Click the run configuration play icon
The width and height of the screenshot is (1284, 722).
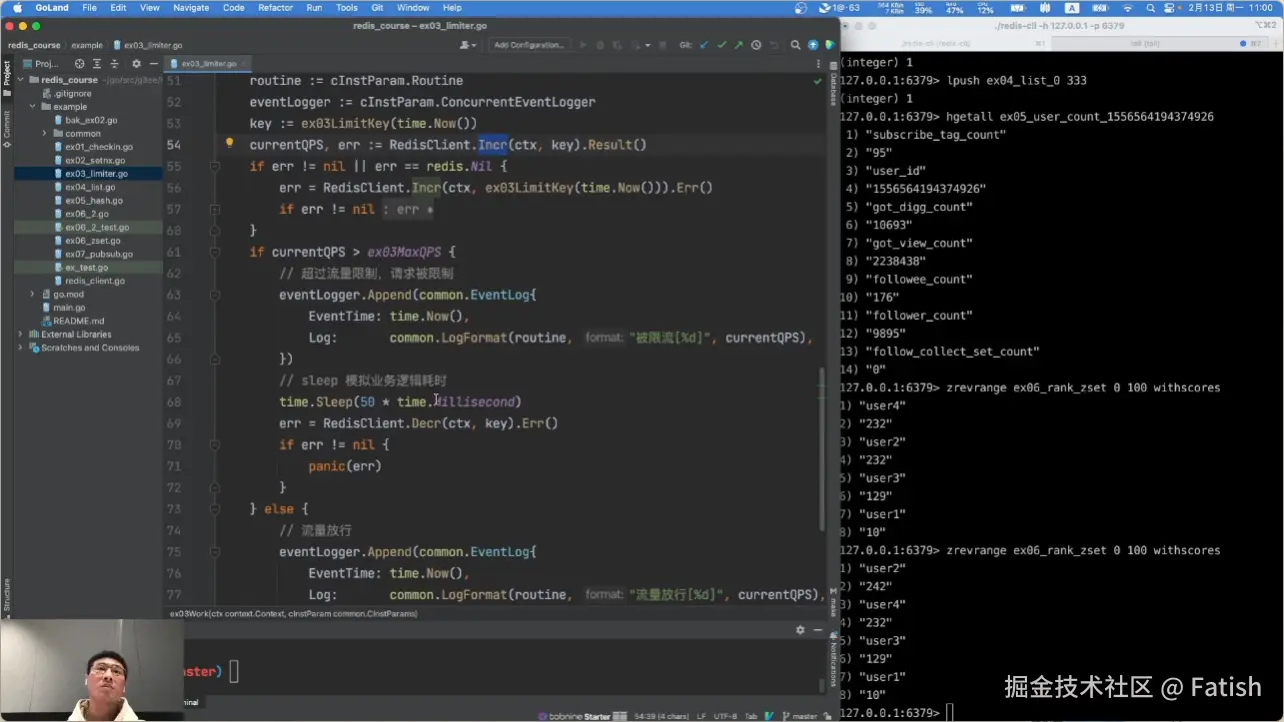point(584,45)
